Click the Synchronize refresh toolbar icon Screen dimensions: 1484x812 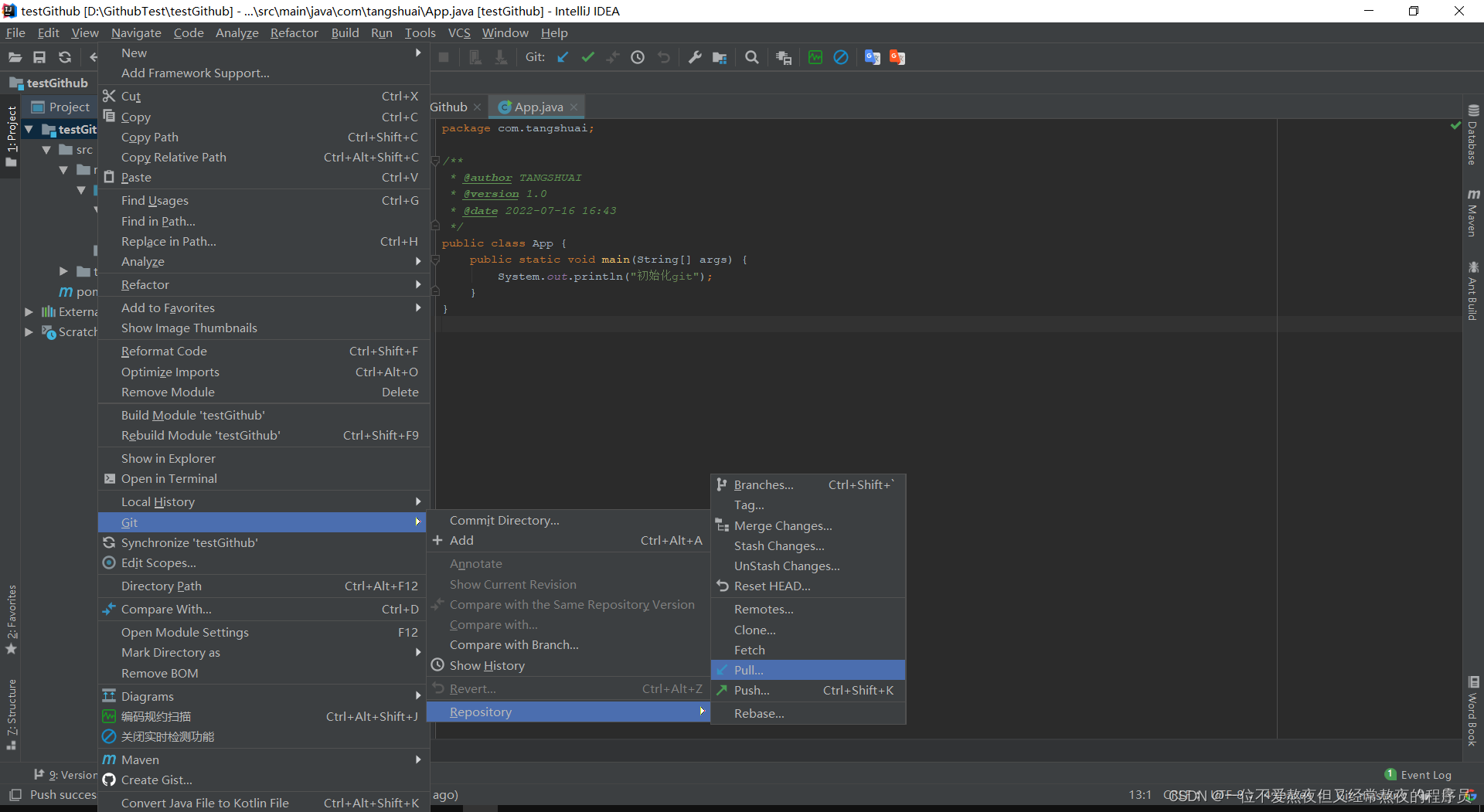tap(65, 57)
